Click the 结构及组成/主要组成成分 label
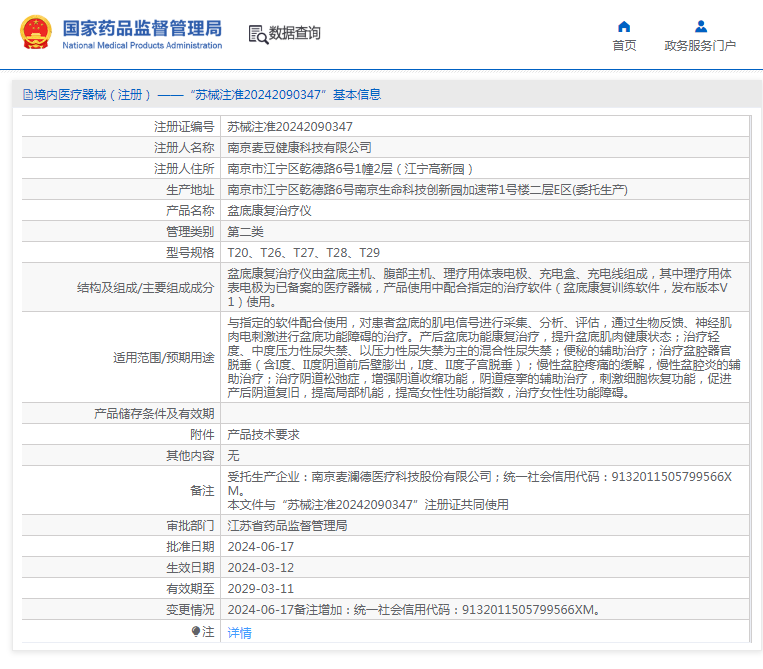Viewport: 763px width, 669px height. 145,288
